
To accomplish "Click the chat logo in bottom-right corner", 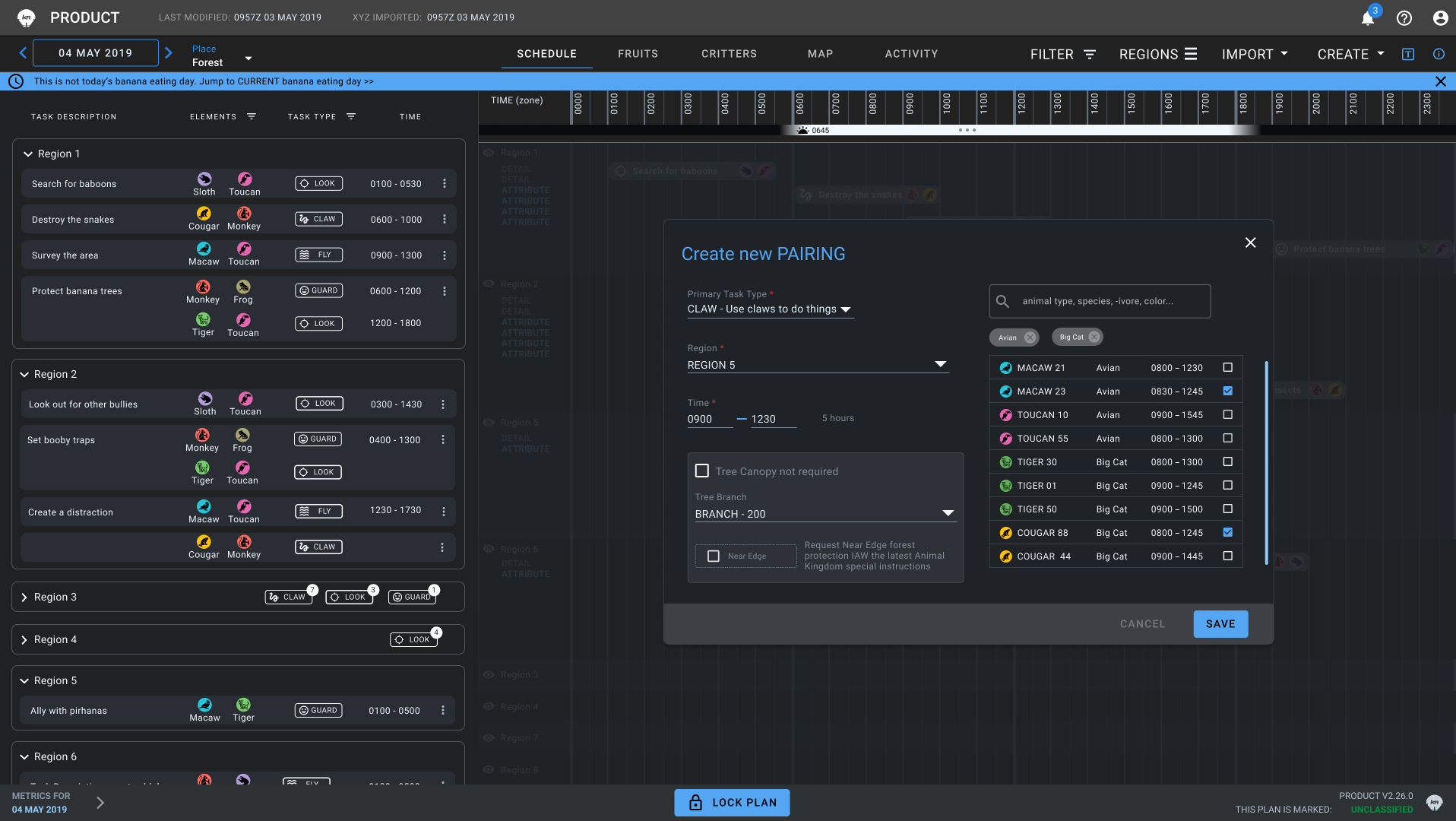I will pos(1434,802).
